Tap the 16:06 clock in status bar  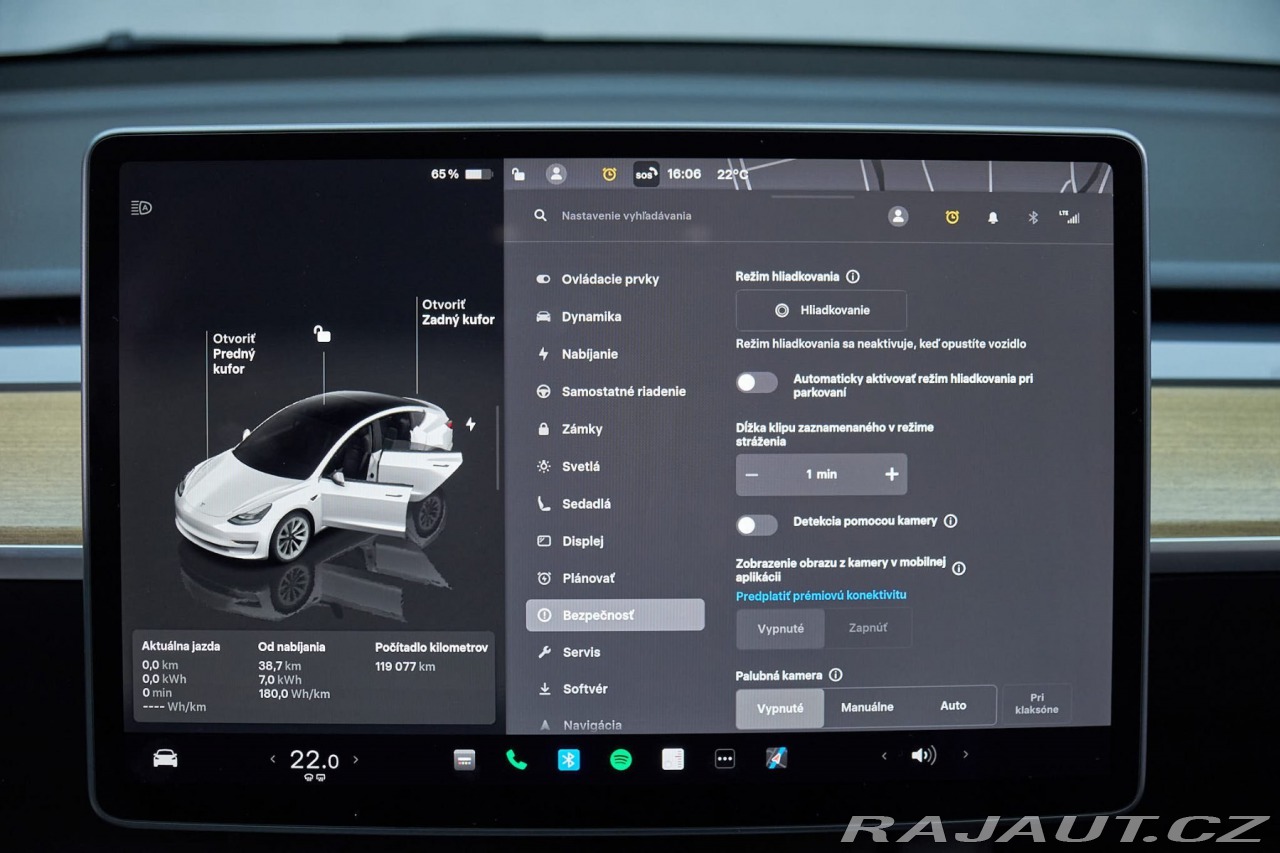(684, 174)
